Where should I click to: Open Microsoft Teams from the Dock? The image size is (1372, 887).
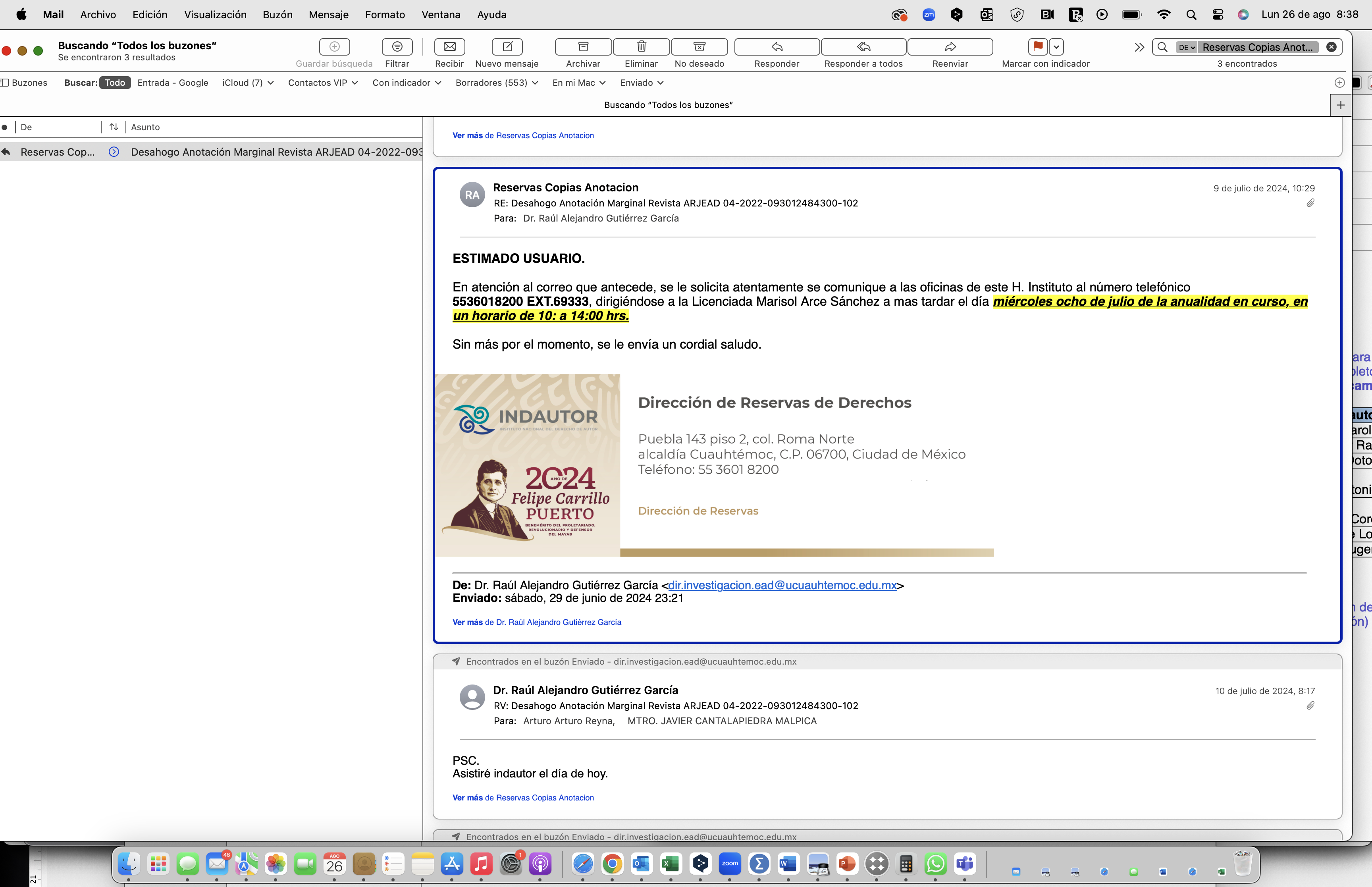pyautogui.click(x=964, y=864)
